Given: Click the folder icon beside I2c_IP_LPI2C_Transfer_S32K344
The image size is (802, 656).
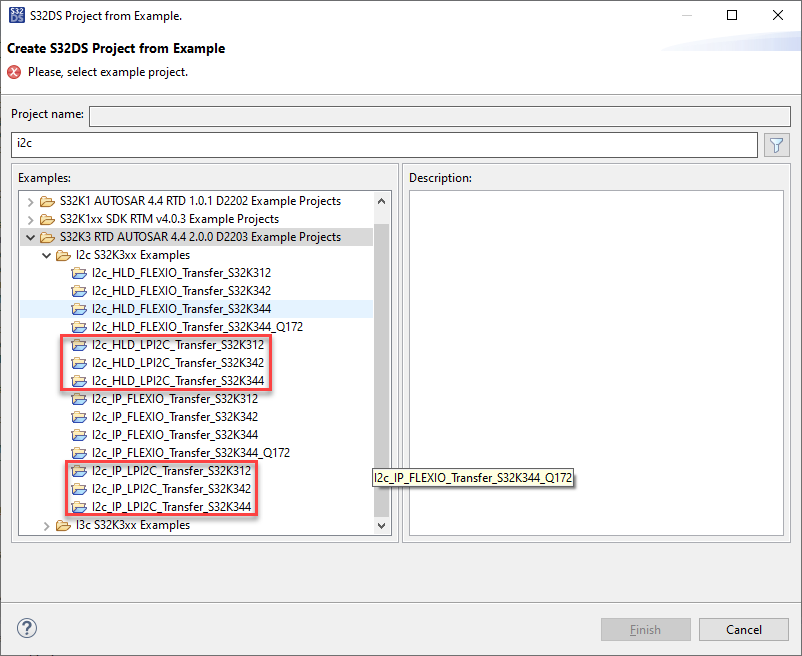Looking at the screenshot, I should [x=80, y=507].
